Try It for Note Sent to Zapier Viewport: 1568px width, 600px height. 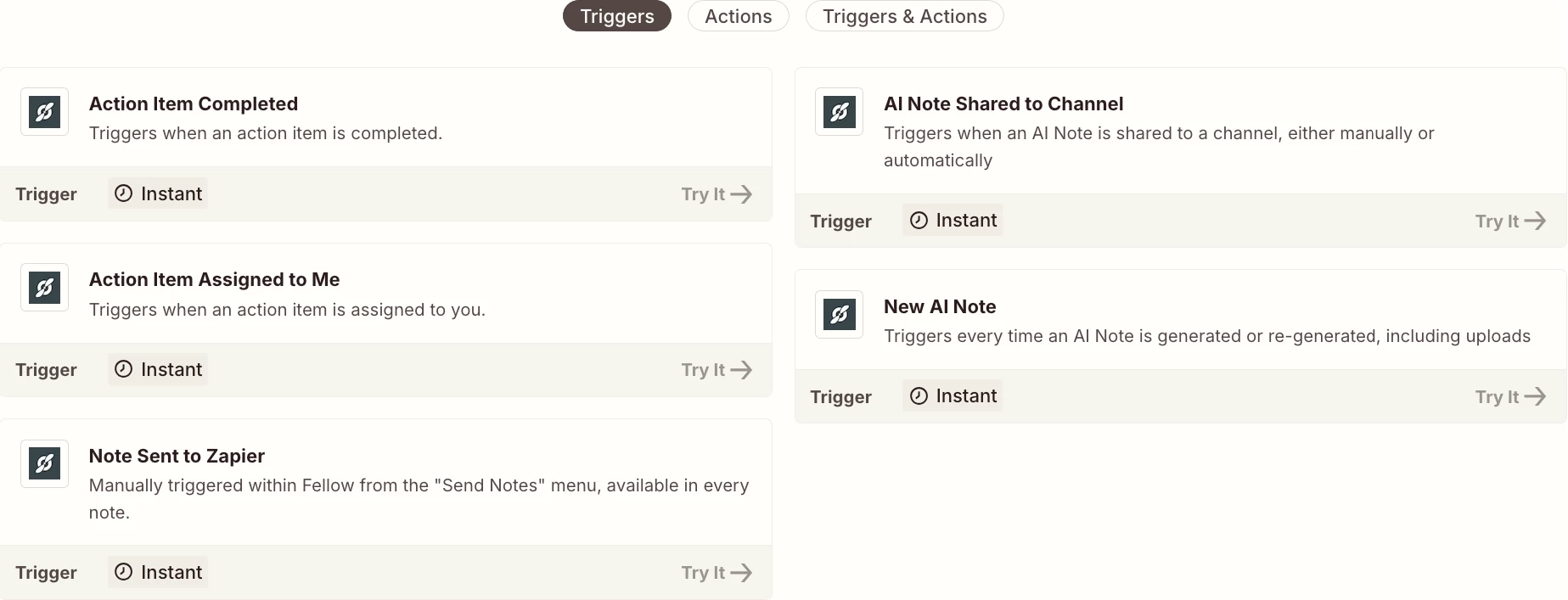pyautogui.click(x=716, y=573)
